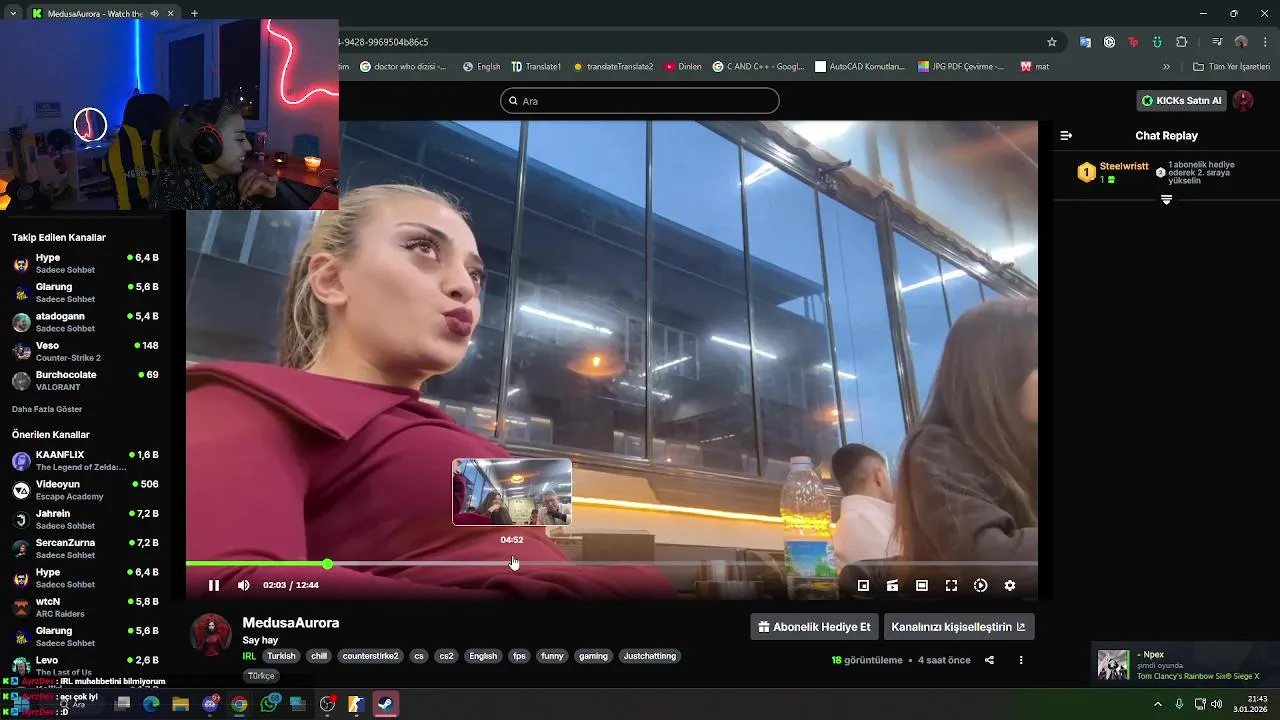Open KAANFLIX recommended channel
Screen dimensions: 1280x720
(85, 461)
